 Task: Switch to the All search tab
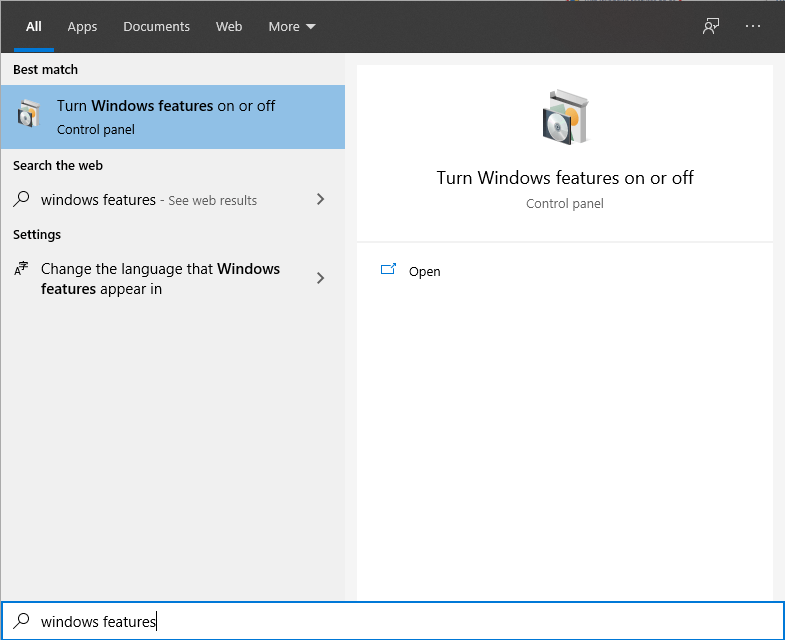click(34, 27)
